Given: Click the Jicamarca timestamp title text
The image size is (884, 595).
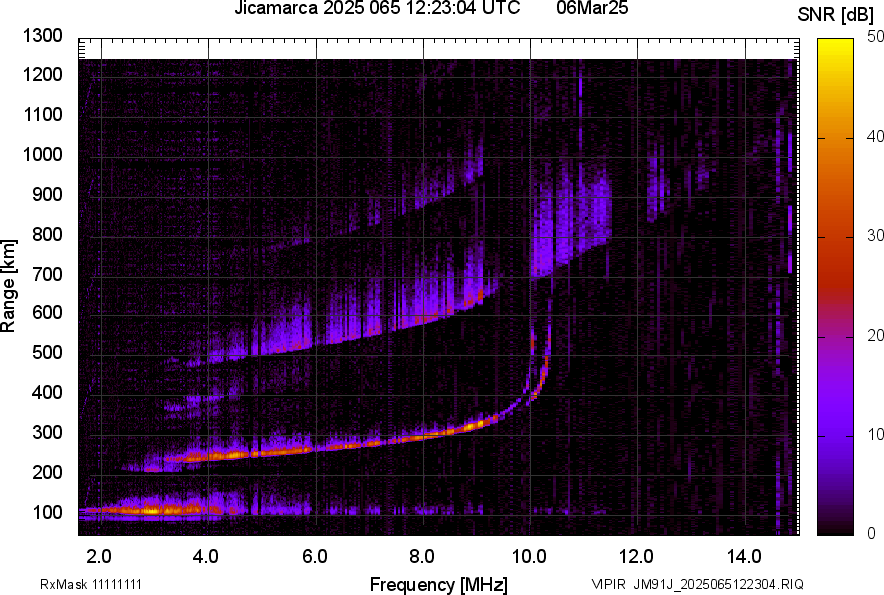Looking at the screenshot, I should (376, 10).
